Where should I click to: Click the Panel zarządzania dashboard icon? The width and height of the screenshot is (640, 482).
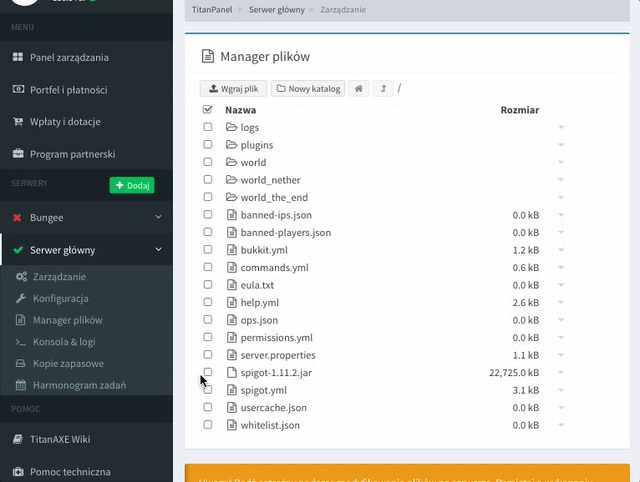(18, 58)
